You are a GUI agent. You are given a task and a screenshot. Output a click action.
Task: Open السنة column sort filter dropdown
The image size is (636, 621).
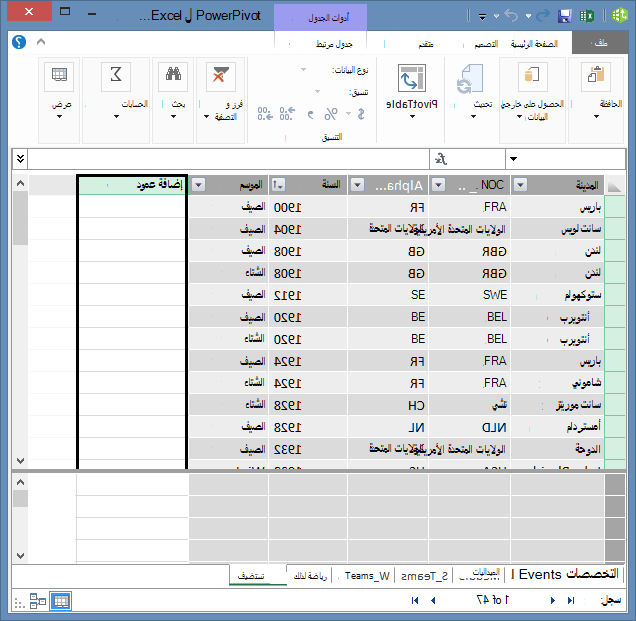[278, 185]
